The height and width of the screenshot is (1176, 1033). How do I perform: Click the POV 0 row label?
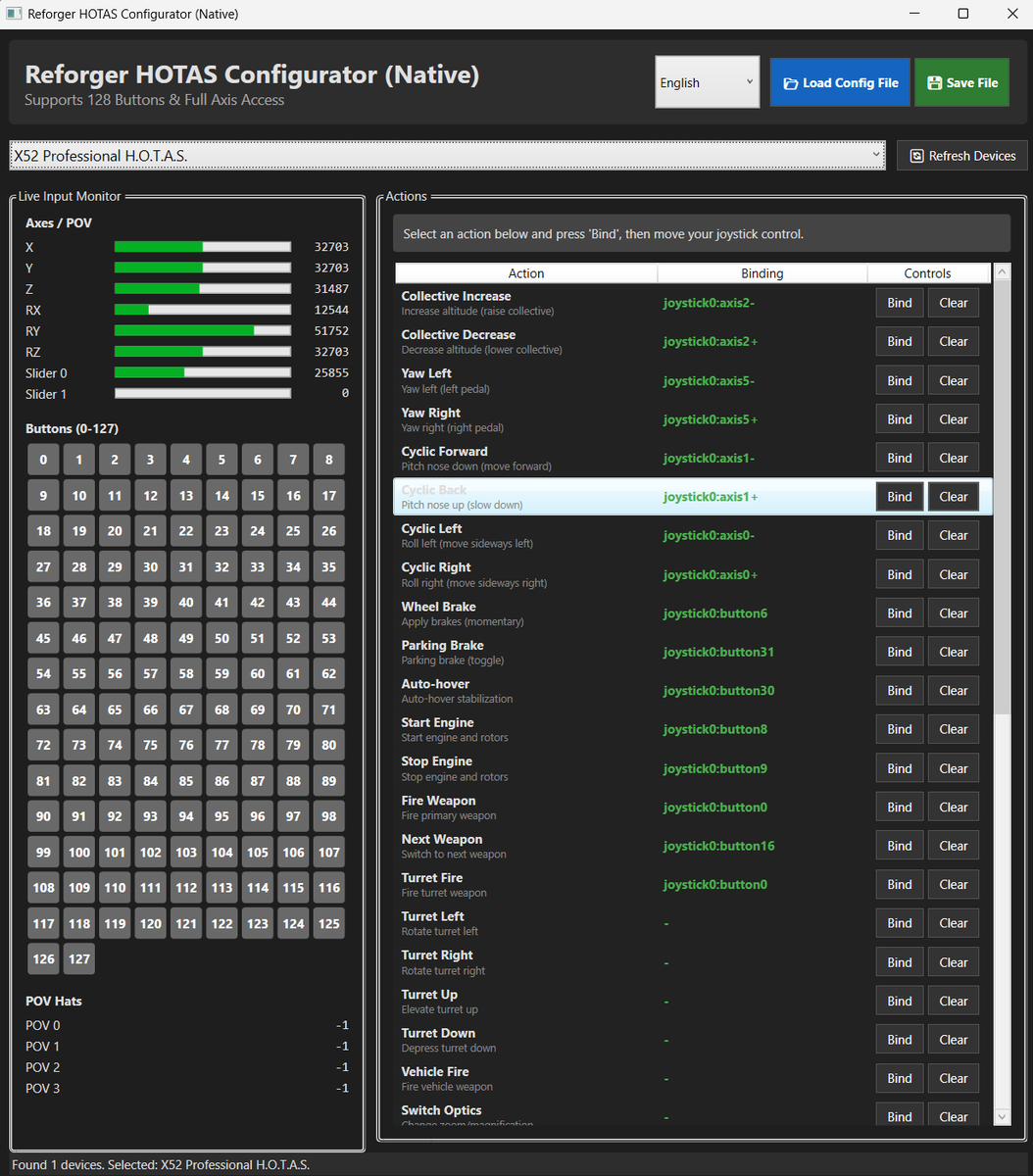(43, 1025)
